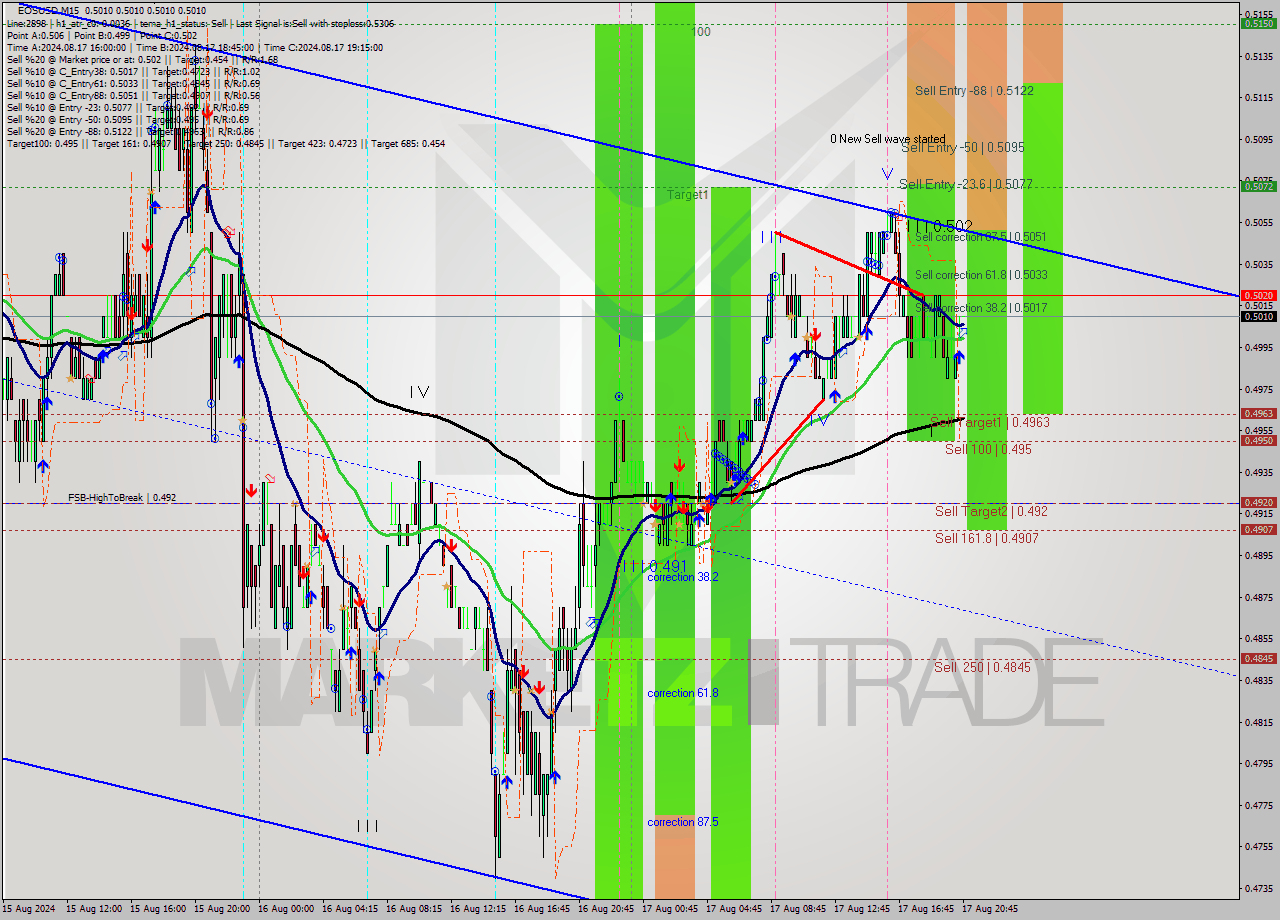The image size is (1280, 920).
Task: Click the 'Sell correction 87.5 | 0.5051' label
Action: (x=981, y=237)
